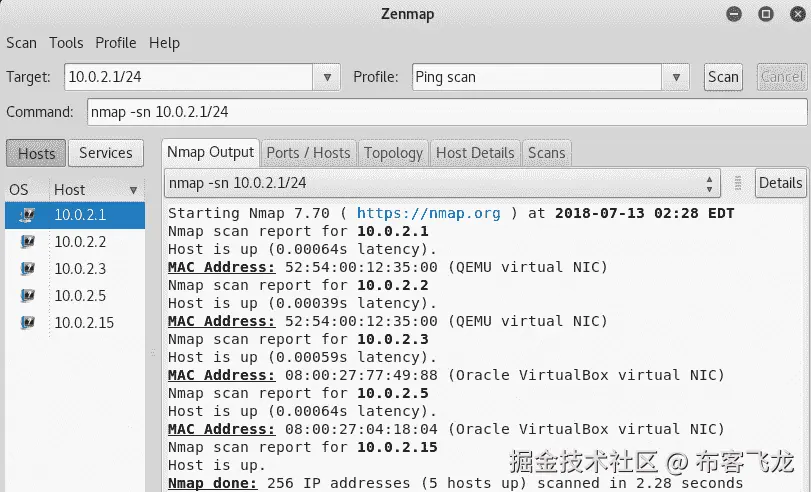Image resolution: width=811 pixels, height=492 pixels.
Task: Click 'Nmap scan report for 10.0.2.15' line
Action: click(303, 447)
